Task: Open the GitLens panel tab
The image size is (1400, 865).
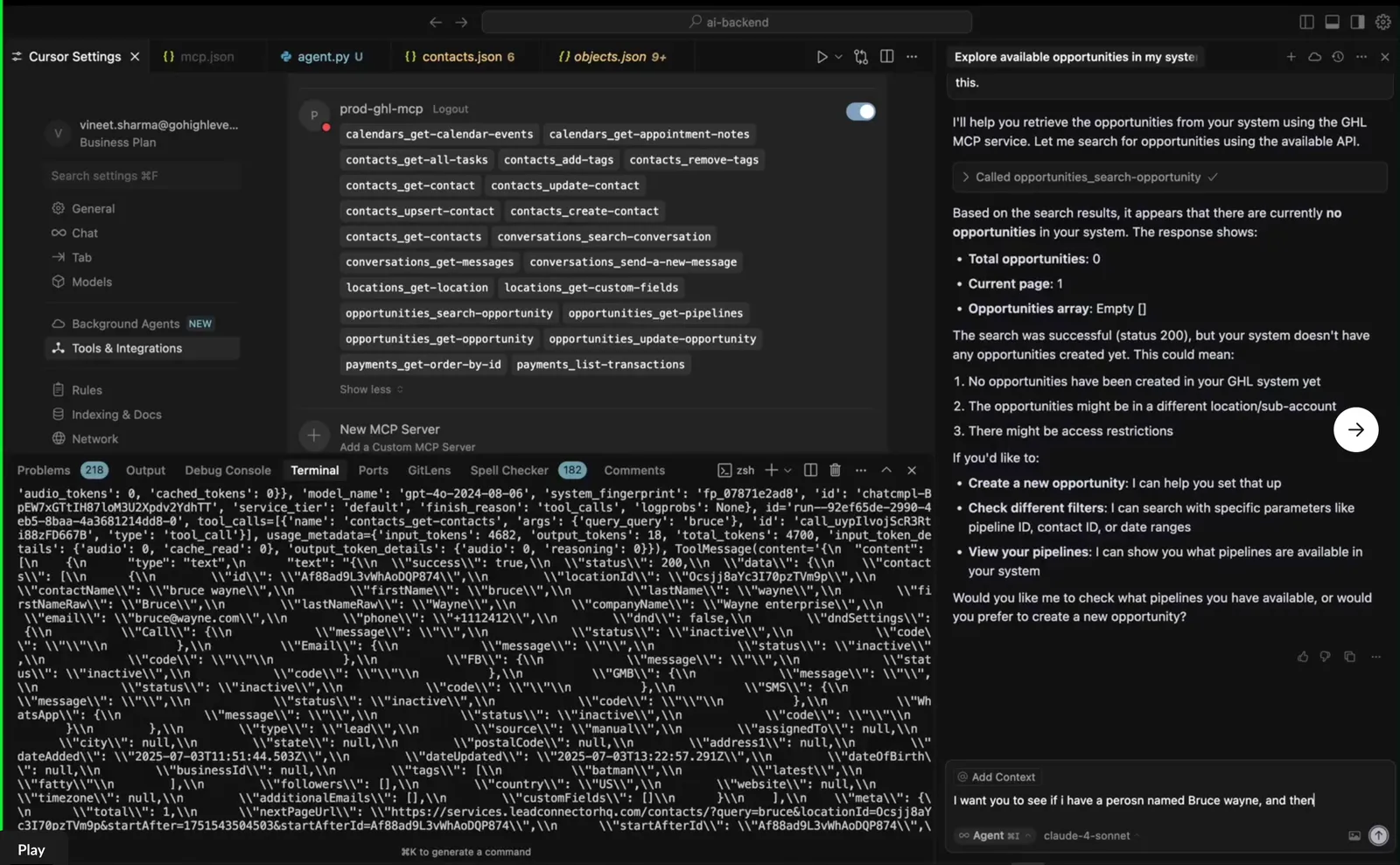Action: click(429, 471)
